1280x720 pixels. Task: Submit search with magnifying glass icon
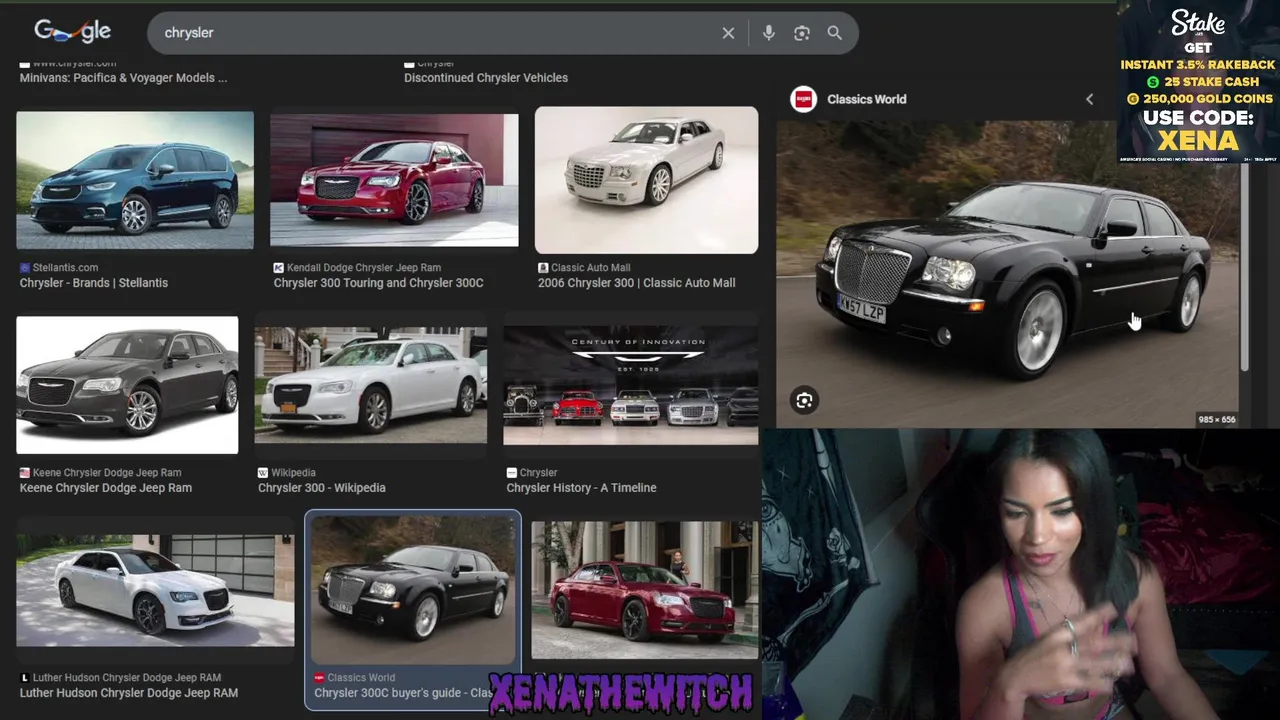click(834, 33)
